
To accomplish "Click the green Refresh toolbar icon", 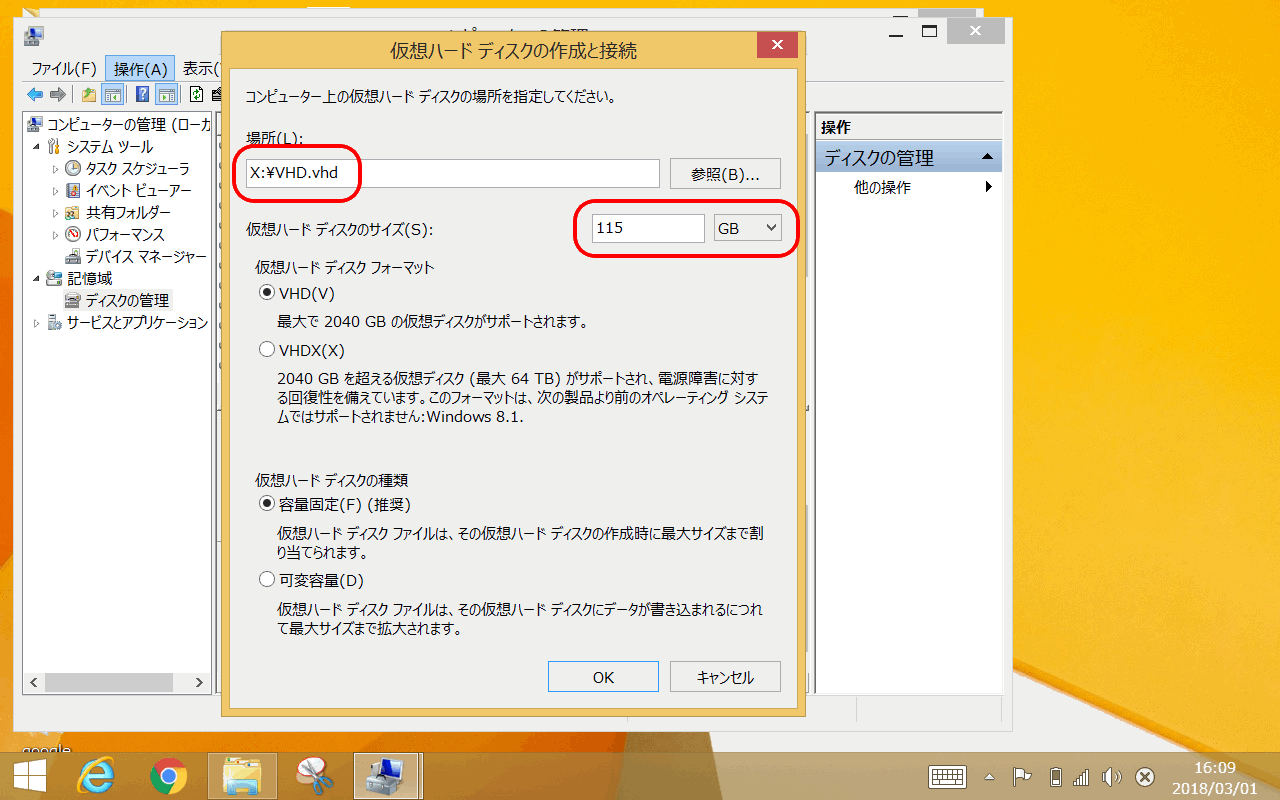I will 196,95.
